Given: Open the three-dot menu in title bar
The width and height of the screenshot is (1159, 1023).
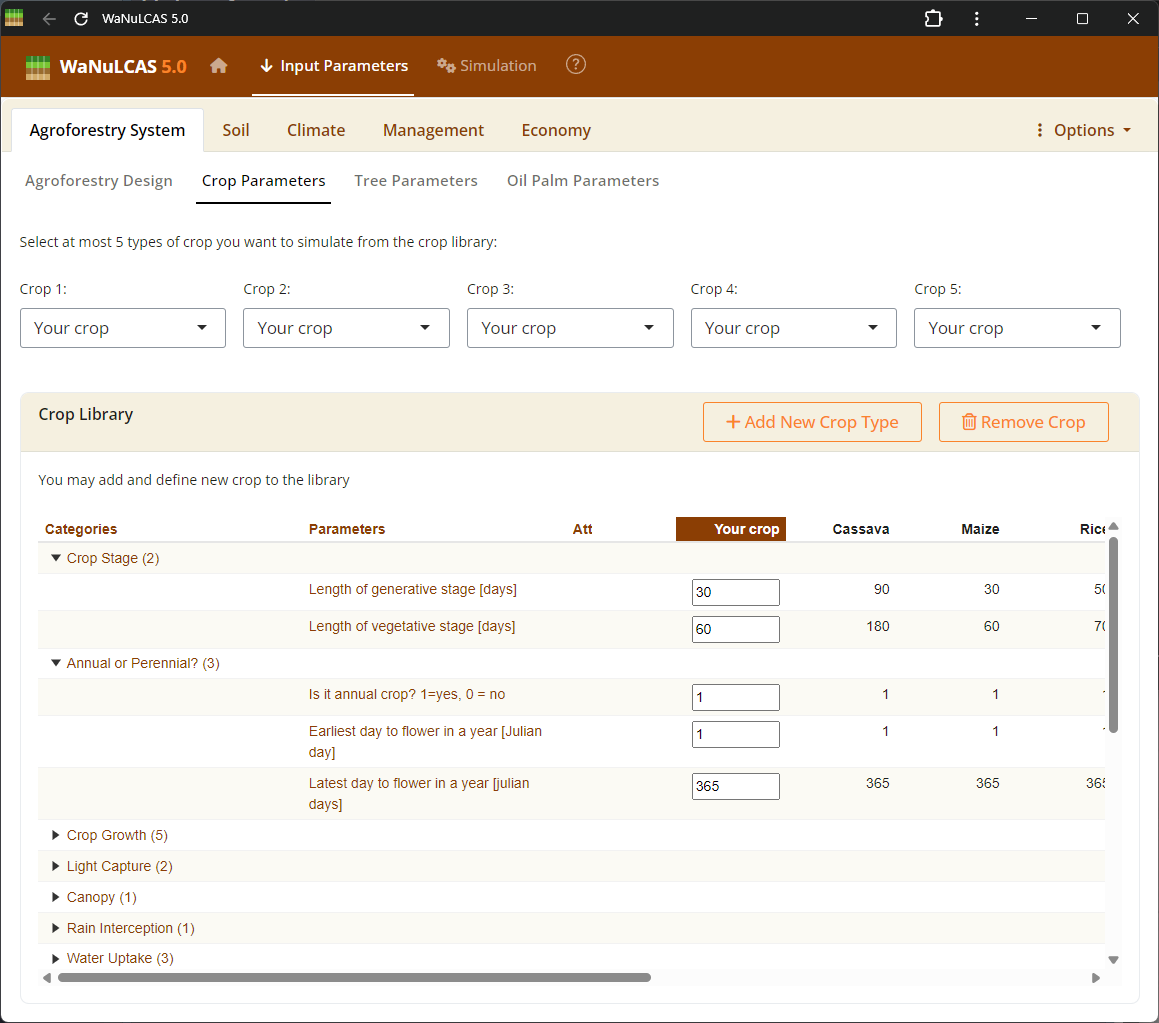Looking at the screenshot, I should pos(976,19).
